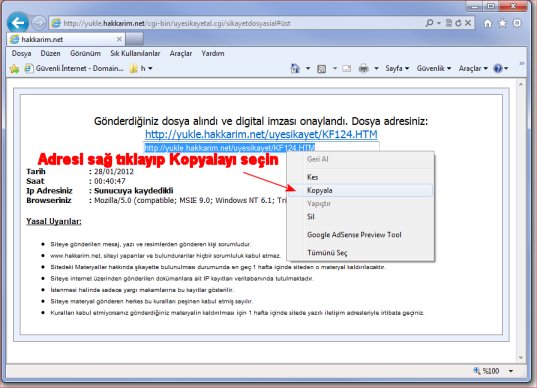Open a new blank tab
This screenshot has height=388, width=537.
(x=134, y=39)
